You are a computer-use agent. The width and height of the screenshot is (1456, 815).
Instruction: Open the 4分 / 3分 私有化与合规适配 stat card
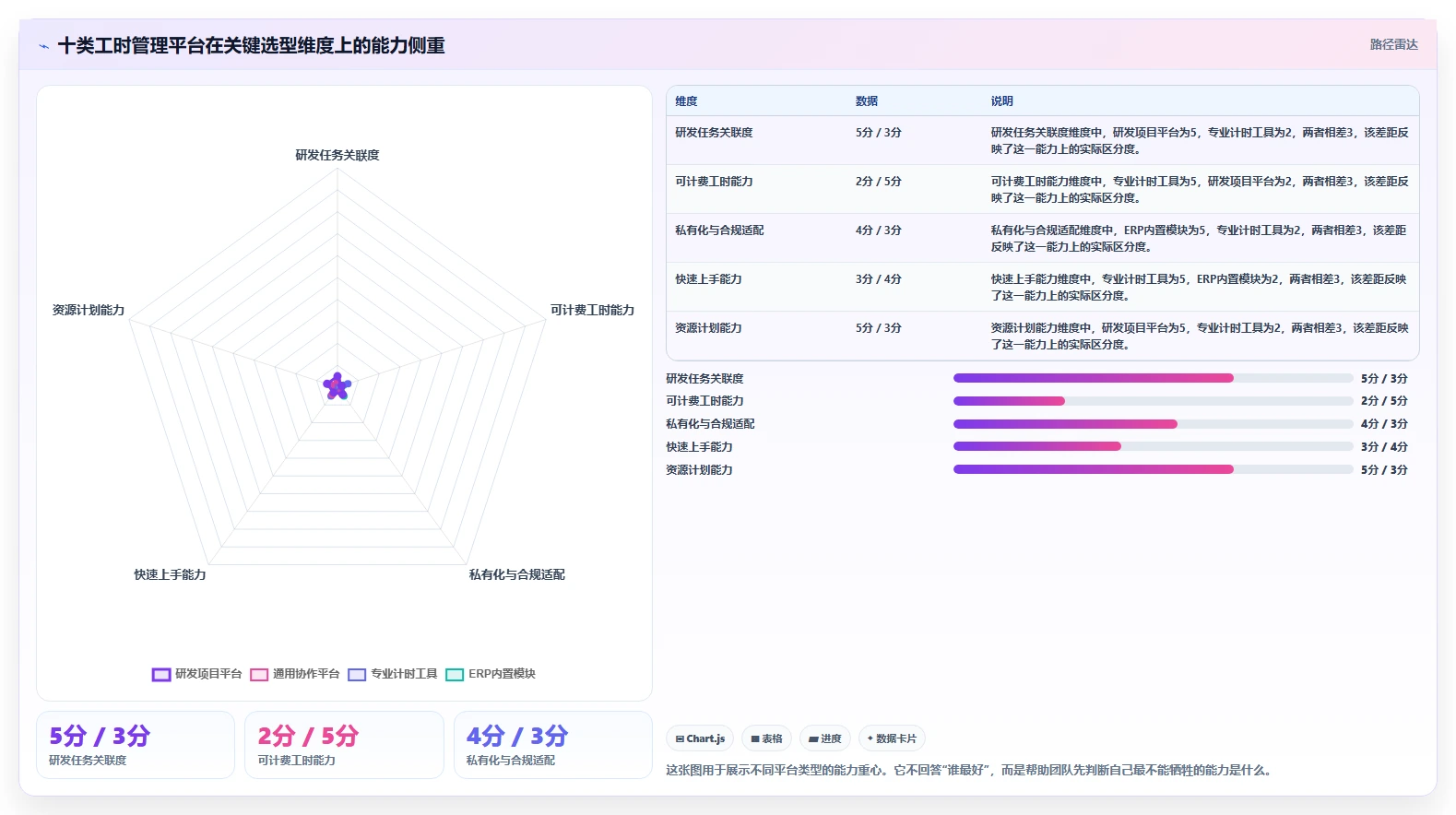(553, 745)
